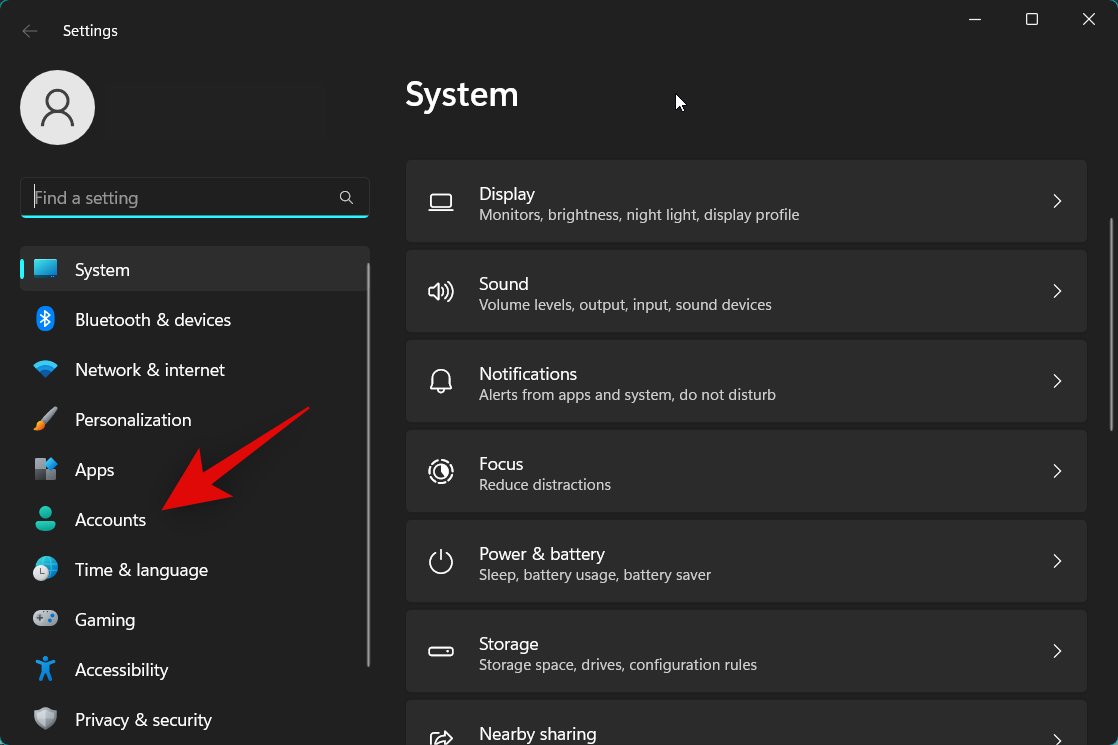The height and width of the screenshot is (745, 1118).
Task: Click the Find a setting search box
Action: [x=180, y=197]
